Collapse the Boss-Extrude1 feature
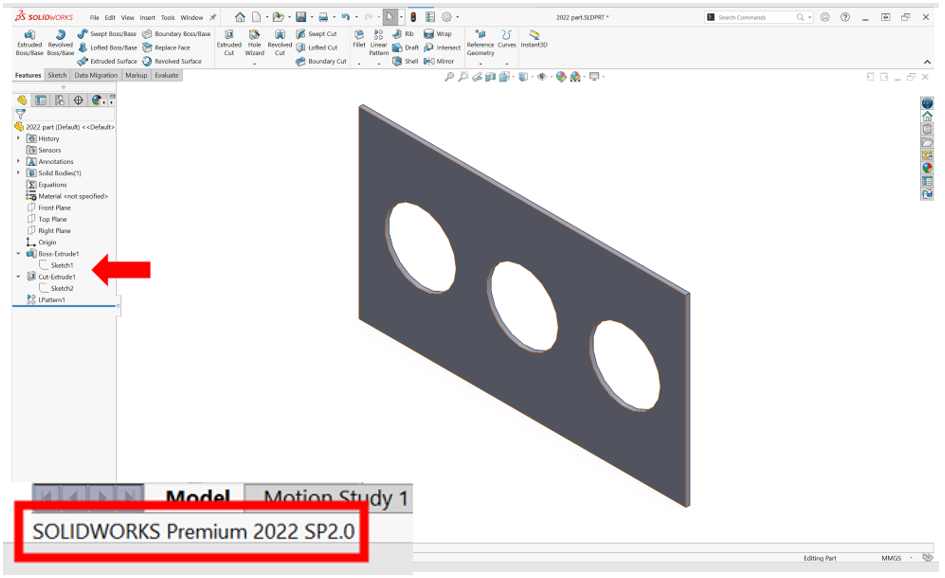 coord(18,253)
